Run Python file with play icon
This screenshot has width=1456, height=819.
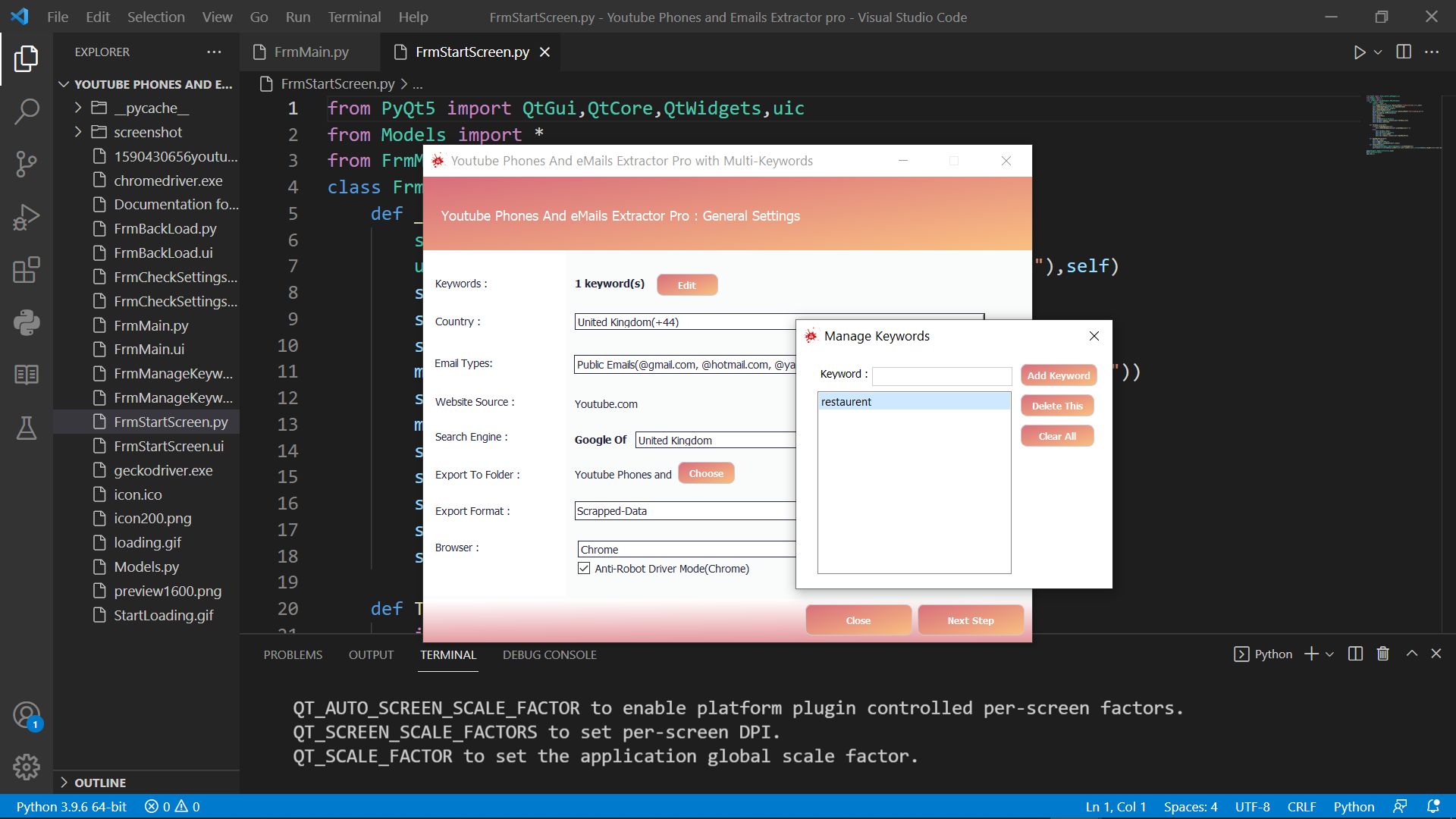point(1360,52)
